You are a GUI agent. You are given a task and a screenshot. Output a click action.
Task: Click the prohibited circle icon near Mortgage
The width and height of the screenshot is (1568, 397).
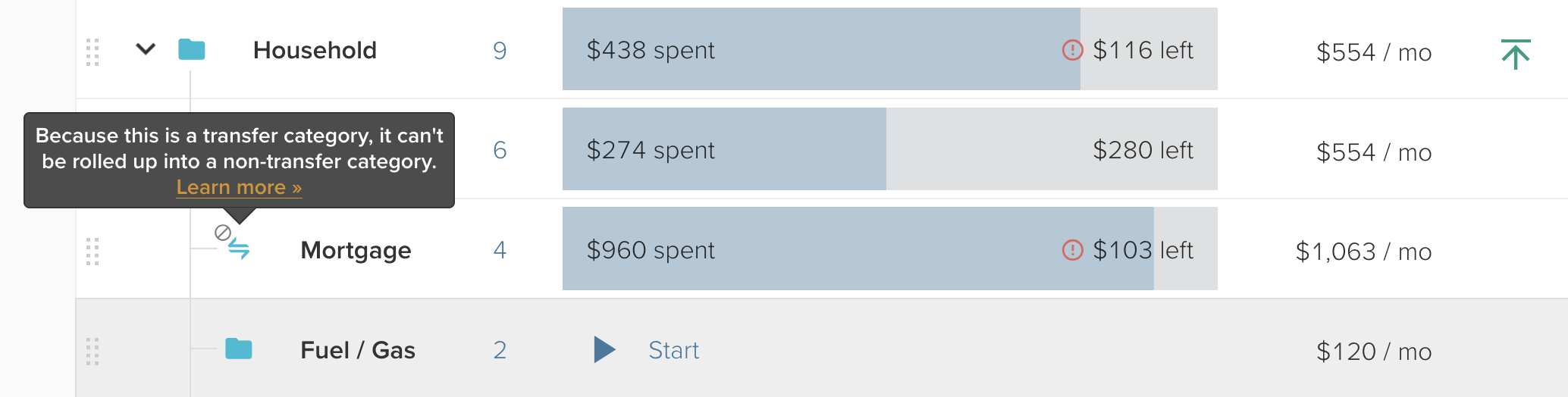tap(223, 233)
